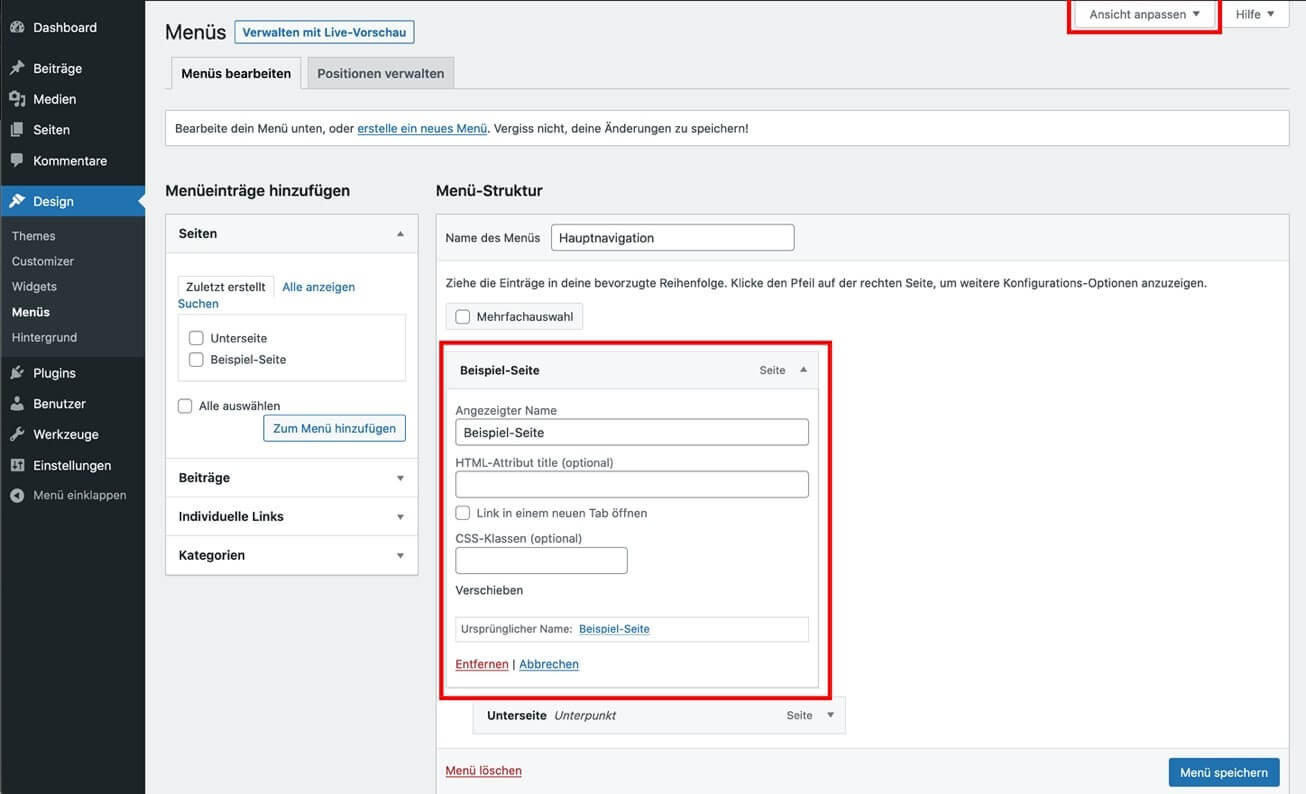The width and height of the screenshot is (1306, 794).
Task: Open Widgets in Design submenu
Action: [34, 286]
